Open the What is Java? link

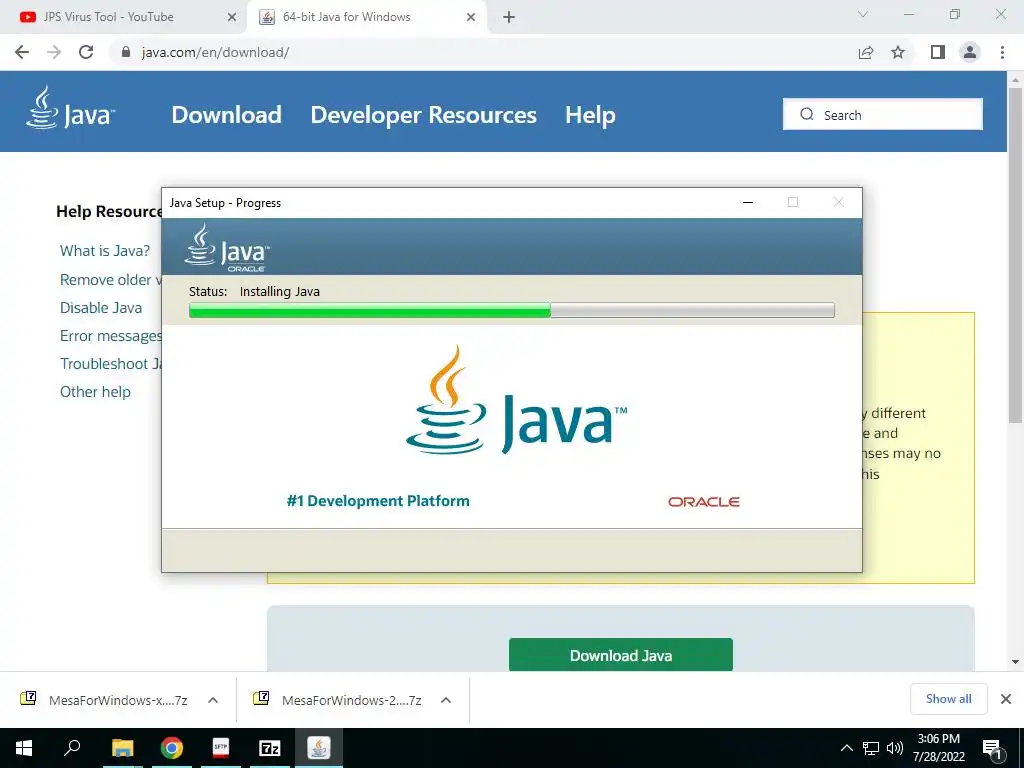(x=104, y=251)
